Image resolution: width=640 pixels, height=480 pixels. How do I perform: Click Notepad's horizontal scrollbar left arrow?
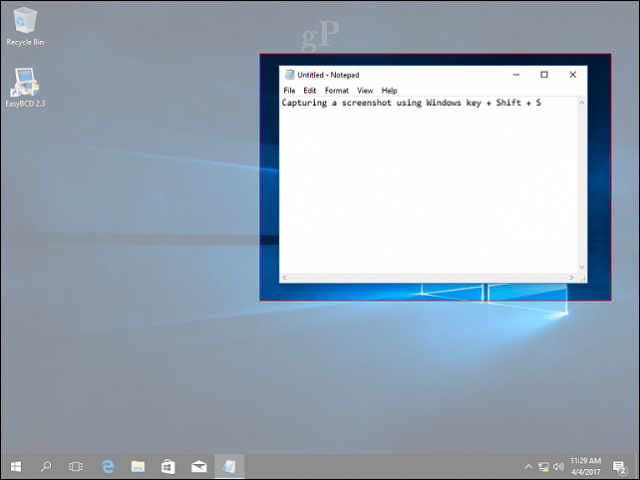pyautogui.click(x=284, y=278)
